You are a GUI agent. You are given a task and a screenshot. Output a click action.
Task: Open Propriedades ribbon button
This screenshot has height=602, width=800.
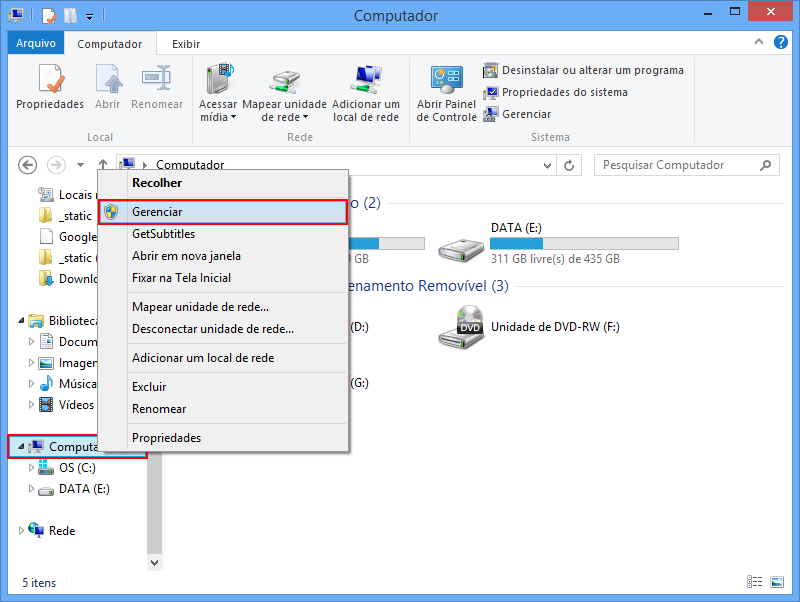tap(49, 87)
